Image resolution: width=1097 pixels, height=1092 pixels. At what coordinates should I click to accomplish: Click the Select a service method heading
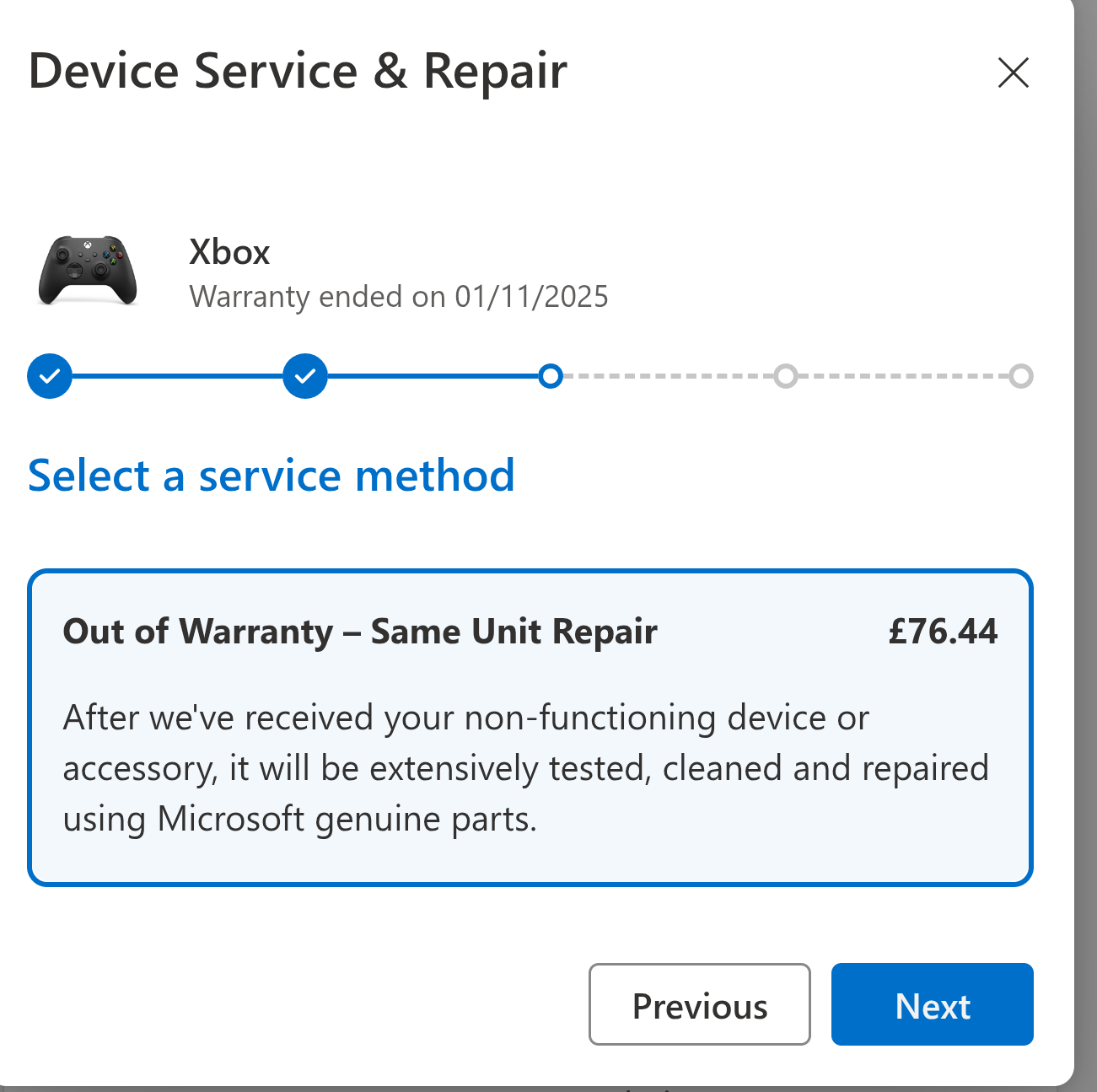(x=272, y=476)
